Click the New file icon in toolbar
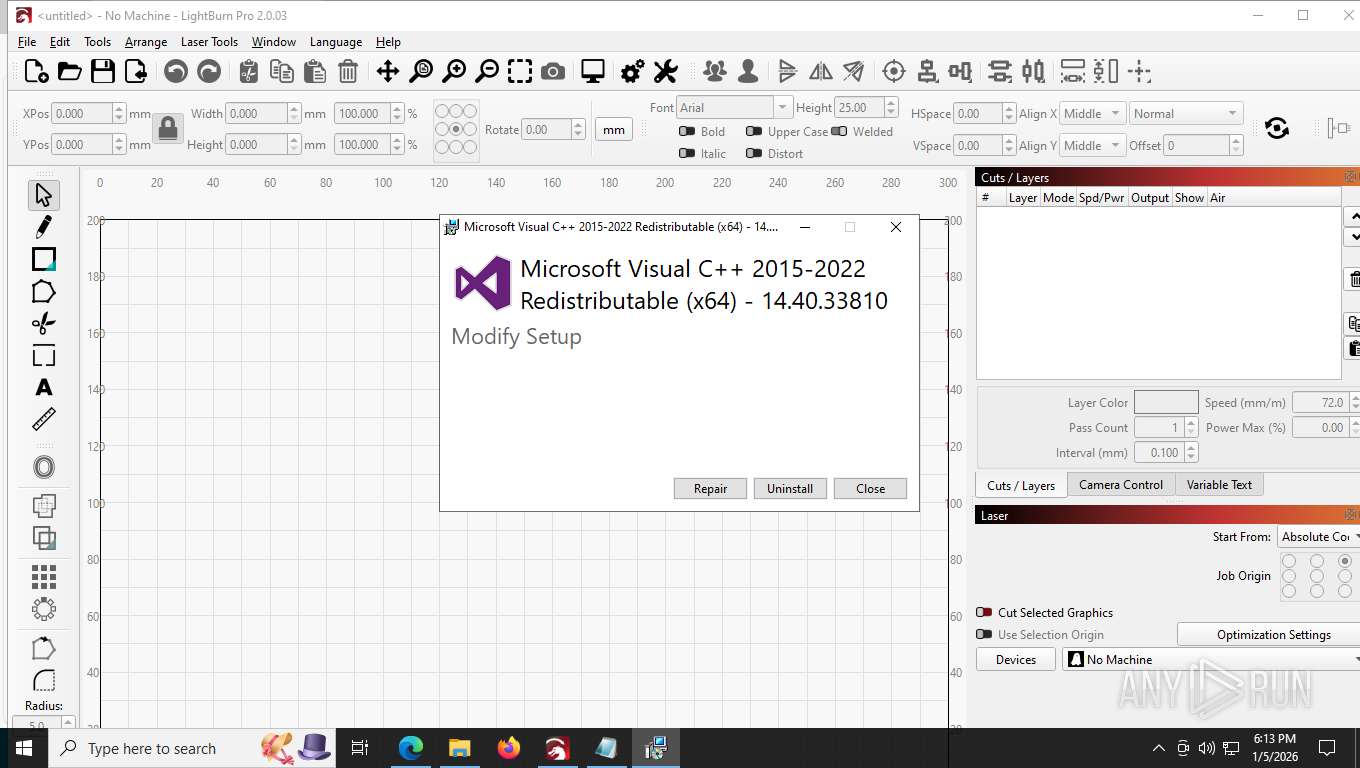The width and height of the screenshot is (1360, 768). 36,71
